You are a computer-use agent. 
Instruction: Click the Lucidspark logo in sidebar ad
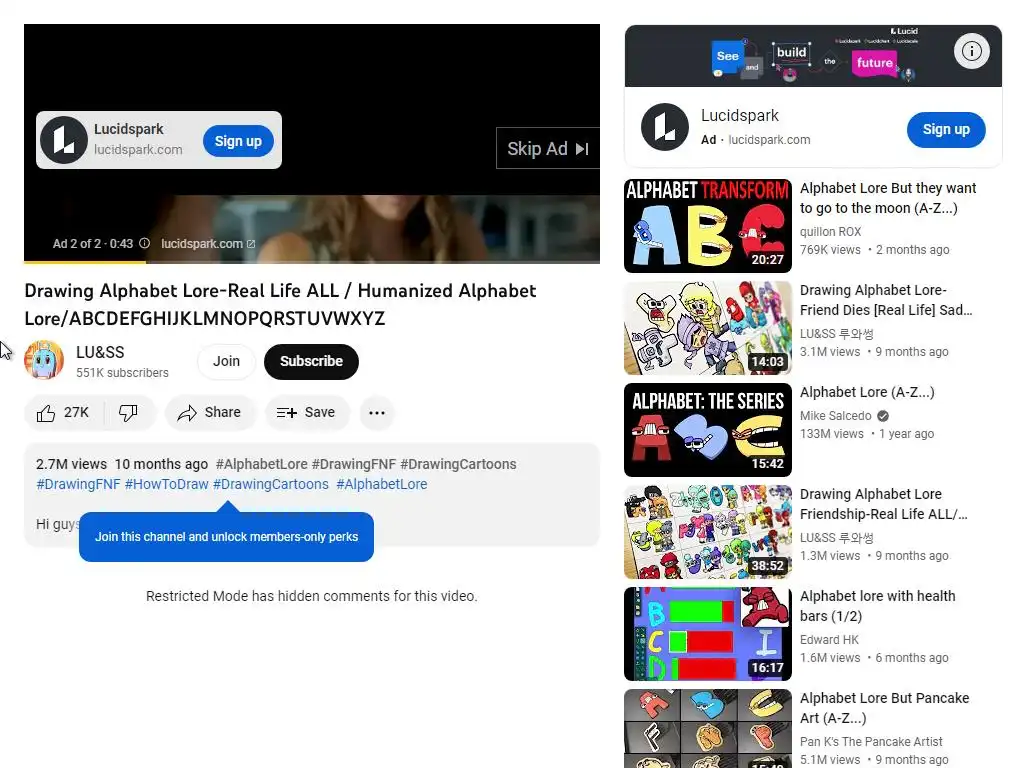(x=665, y=127)
